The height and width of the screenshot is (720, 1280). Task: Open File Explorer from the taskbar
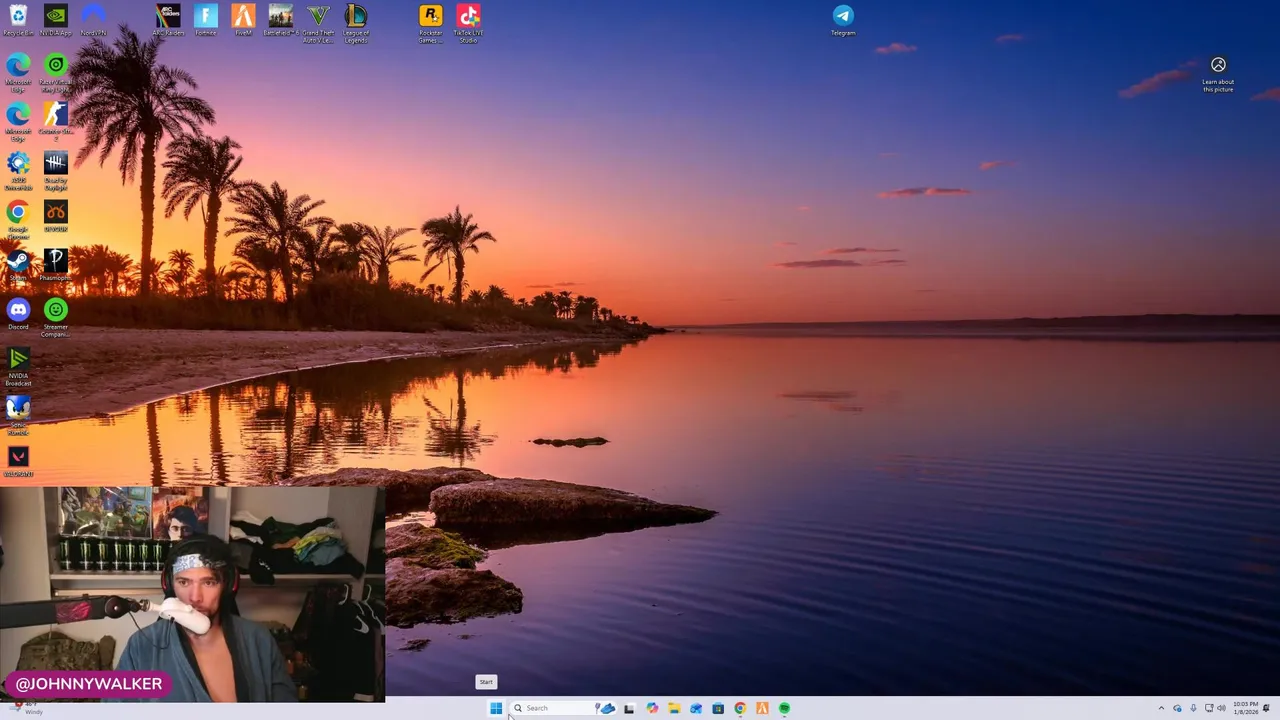tap(674, 708)
